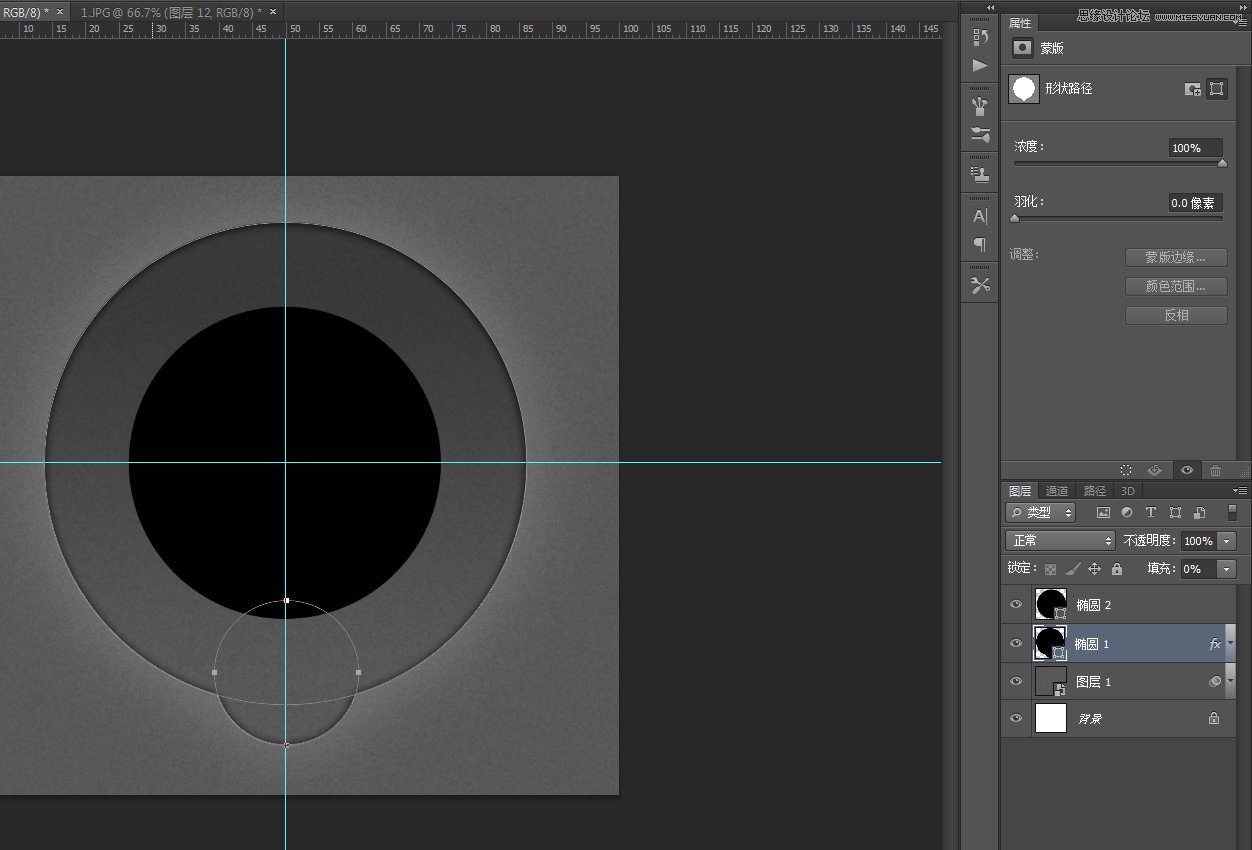This screenshot has height=850, width=1252.
Task: Open the Clone Source stamp icon
Action: (980, 174)
